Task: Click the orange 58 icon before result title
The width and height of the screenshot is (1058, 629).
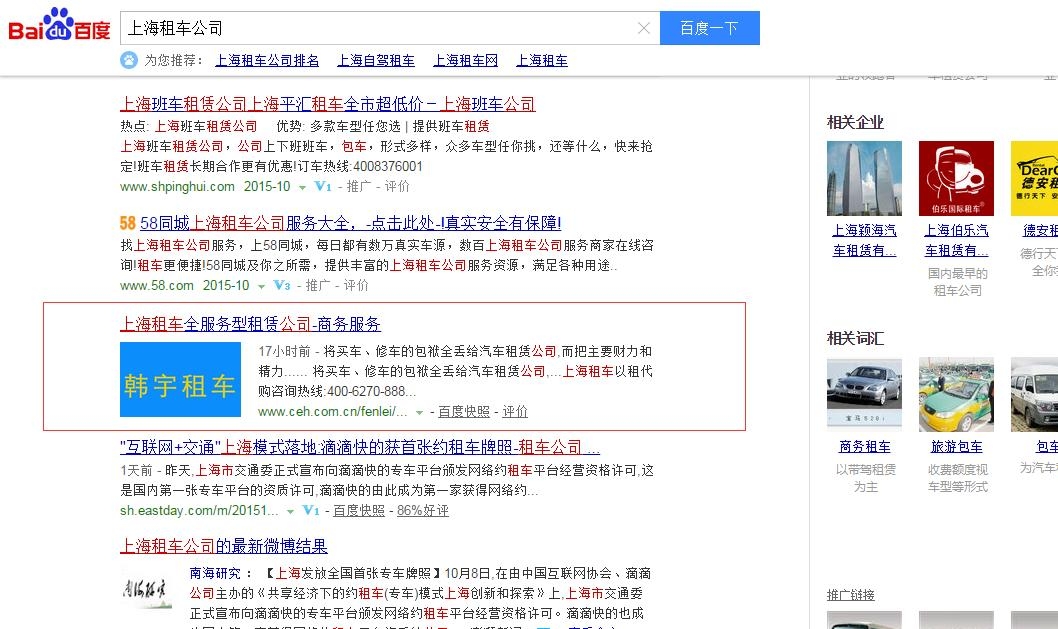Action: (128, 223)
